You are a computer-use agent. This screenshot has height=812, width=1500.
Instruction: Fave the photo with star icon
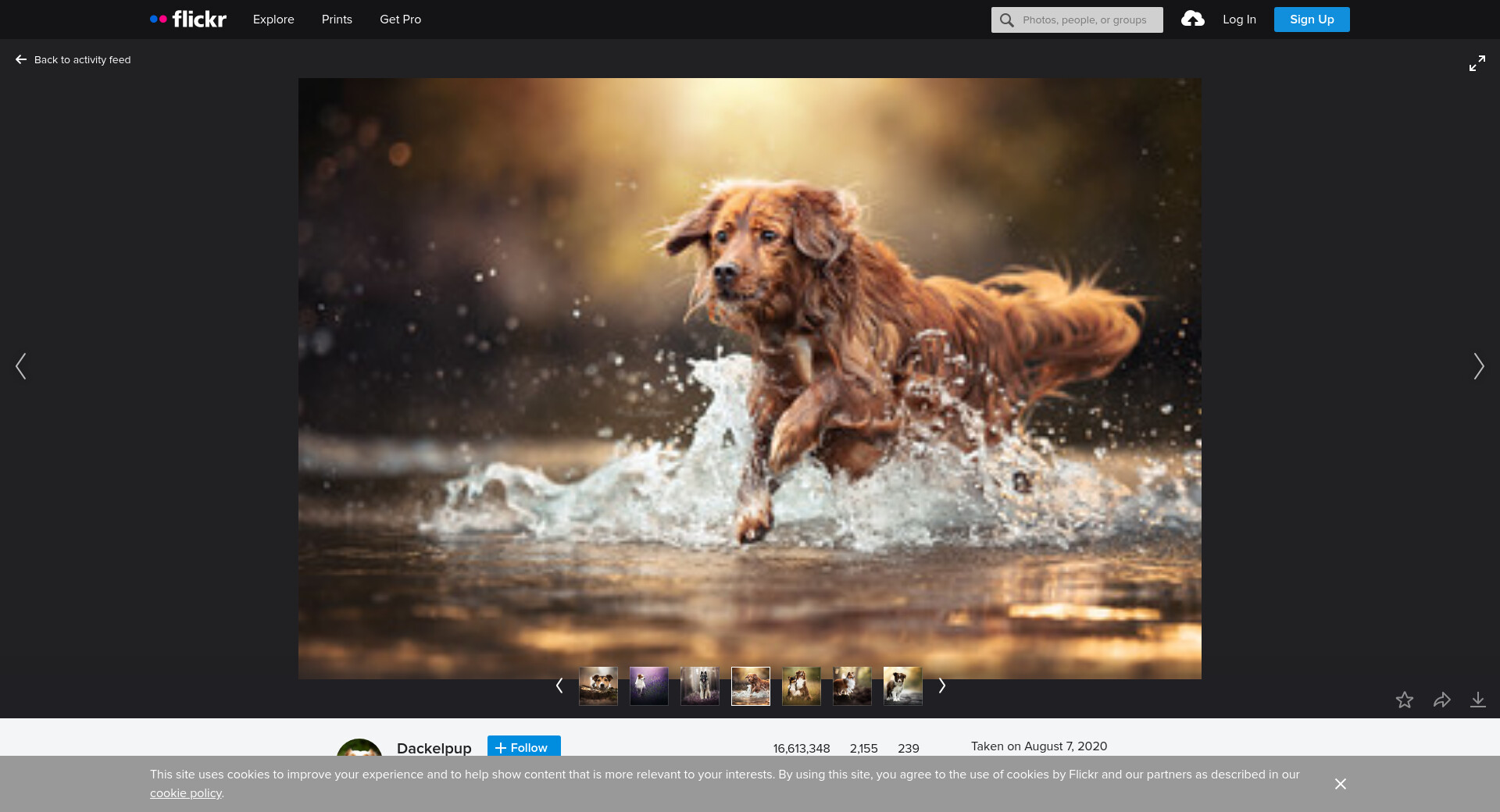click(1405, 700)
